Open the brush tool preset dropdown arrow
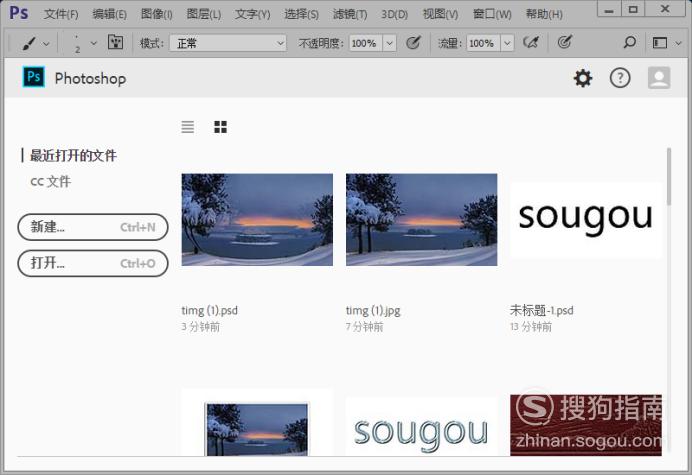692x475 pixels. [x=46, y=44]
